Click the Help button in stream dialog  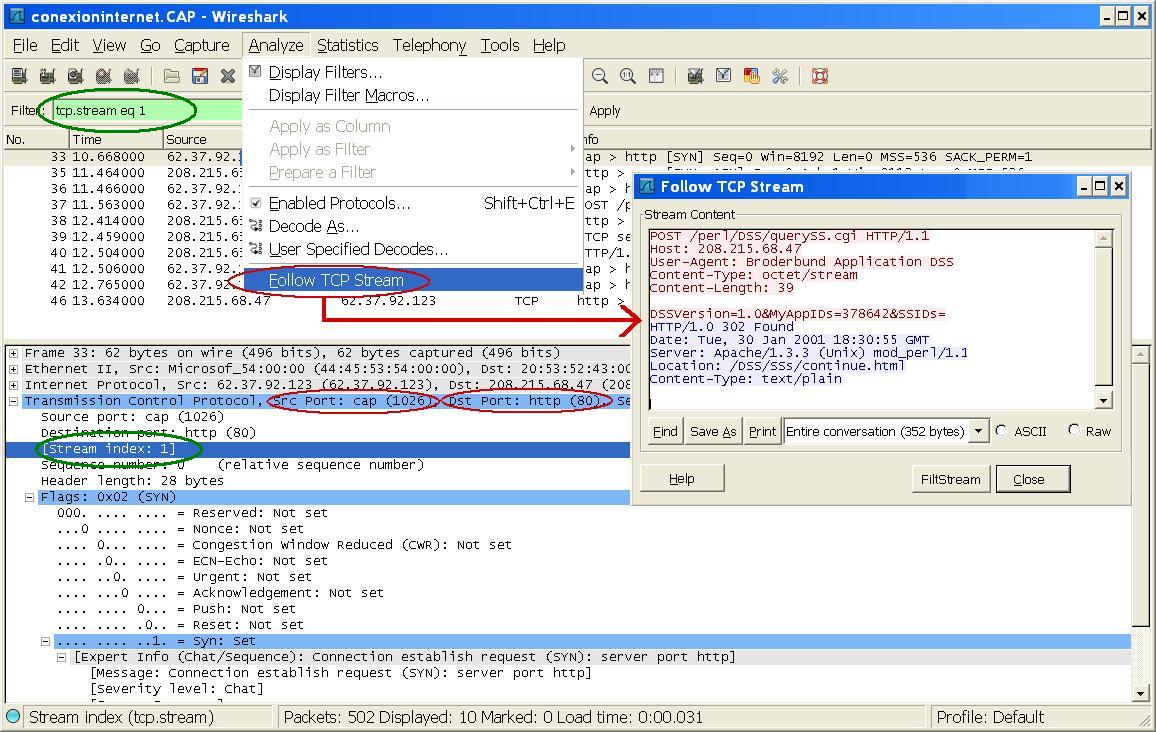coord(682,479)
